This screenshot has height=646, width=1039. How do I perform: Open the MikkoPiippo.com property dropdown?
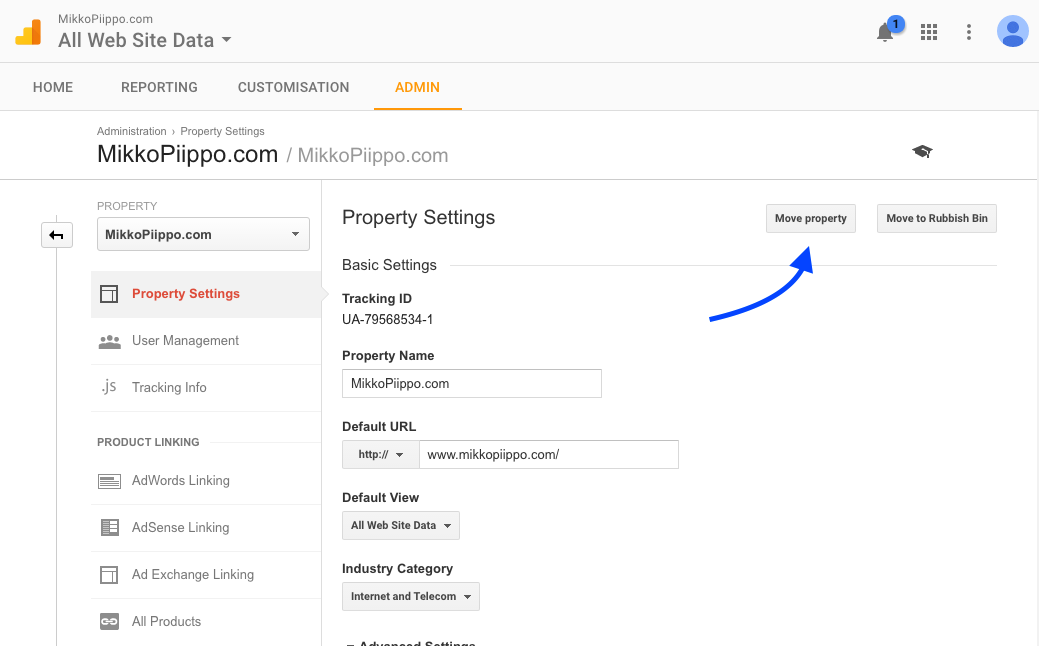click(203, 235)
